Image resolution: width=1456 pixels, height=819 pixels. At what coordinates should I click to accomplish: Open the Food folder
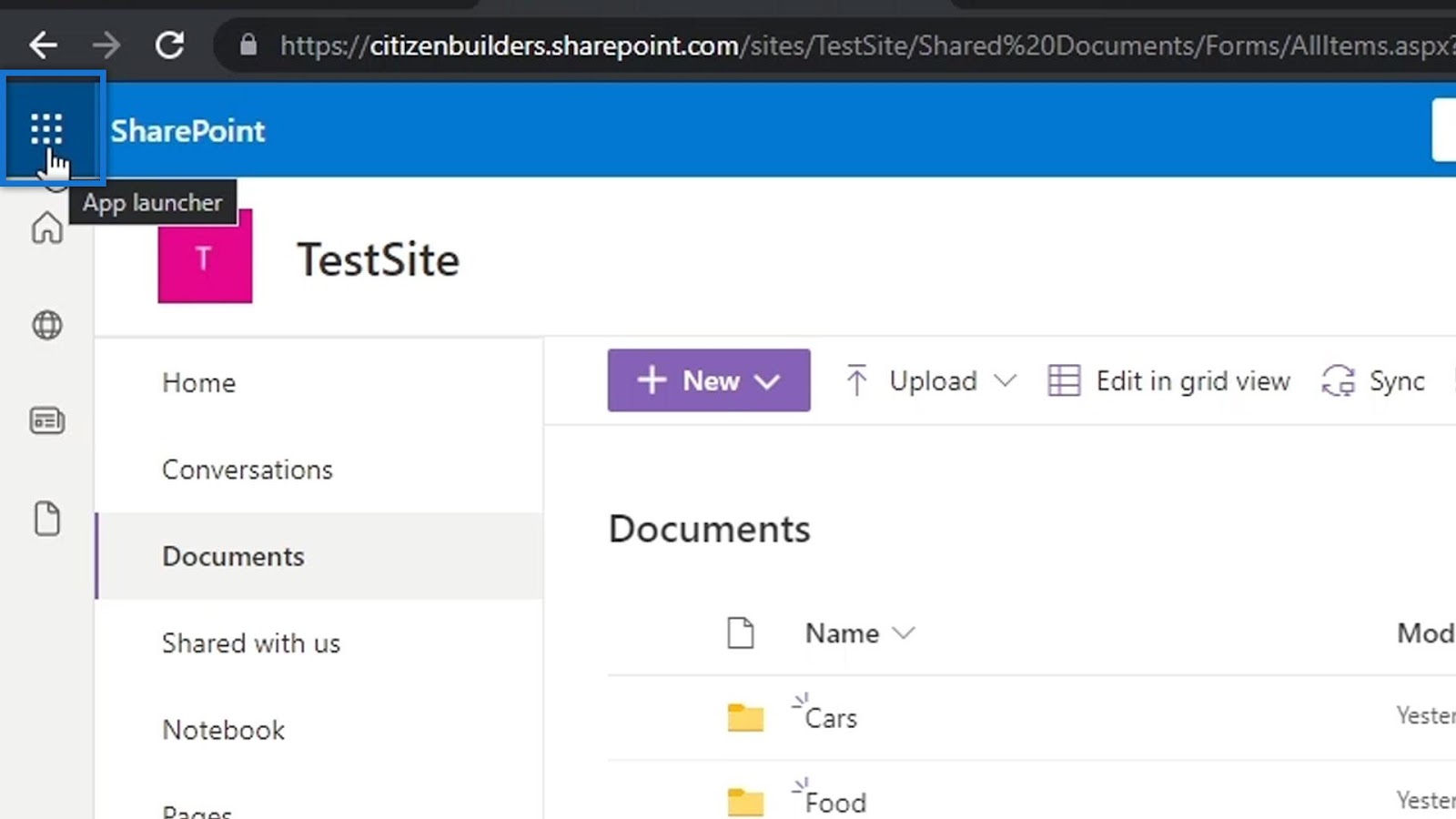(835, 803)
